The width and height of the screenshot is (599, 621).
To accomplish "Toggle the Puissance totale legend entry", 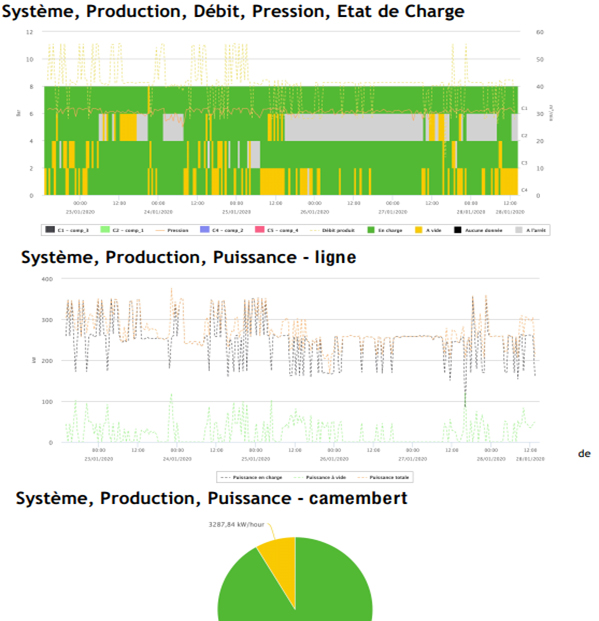I will pyautogui.click(x=383, y=478).
